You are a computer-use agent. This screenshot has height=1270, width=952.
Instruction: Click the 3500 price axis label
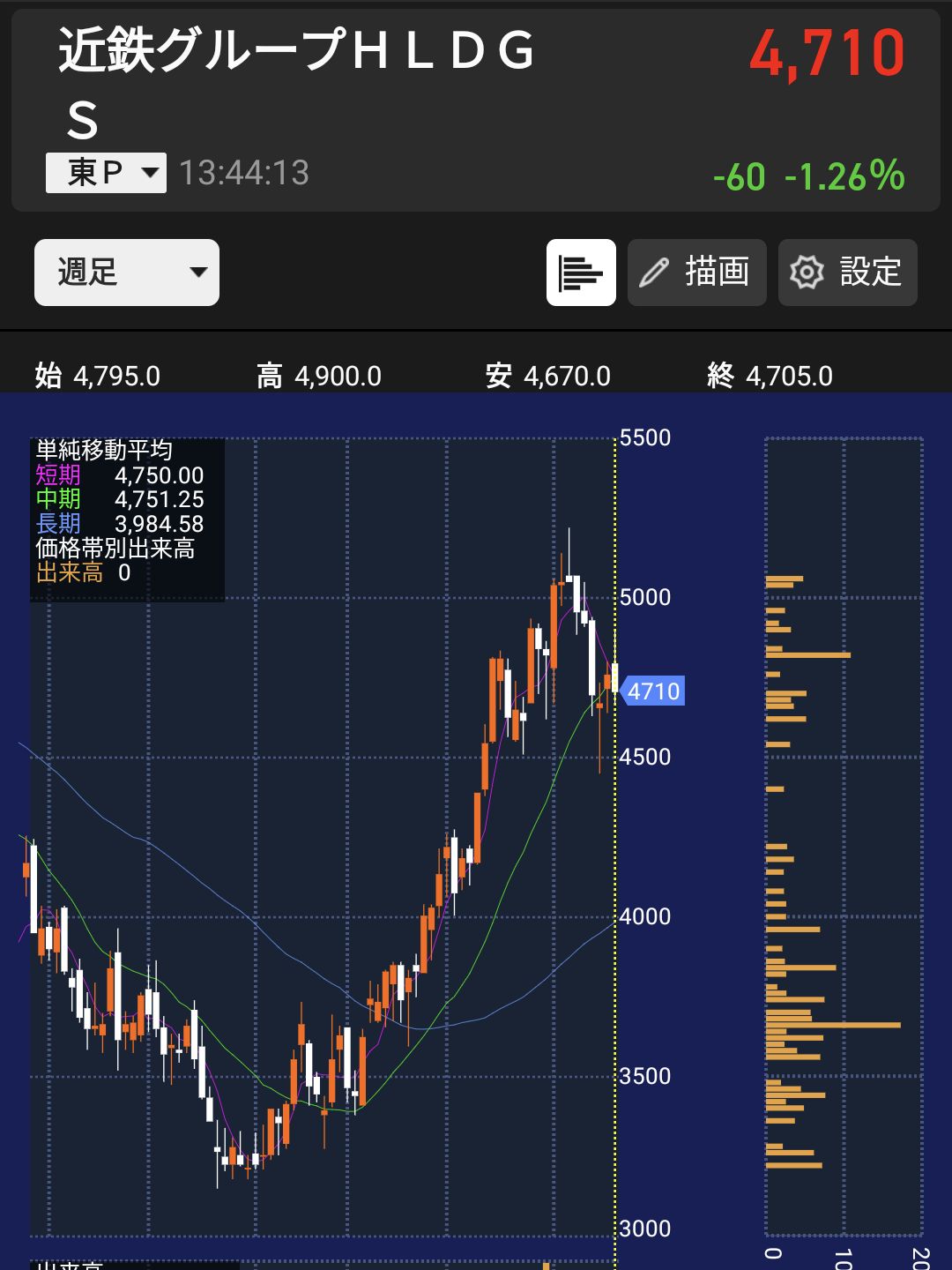(645, 1076)
